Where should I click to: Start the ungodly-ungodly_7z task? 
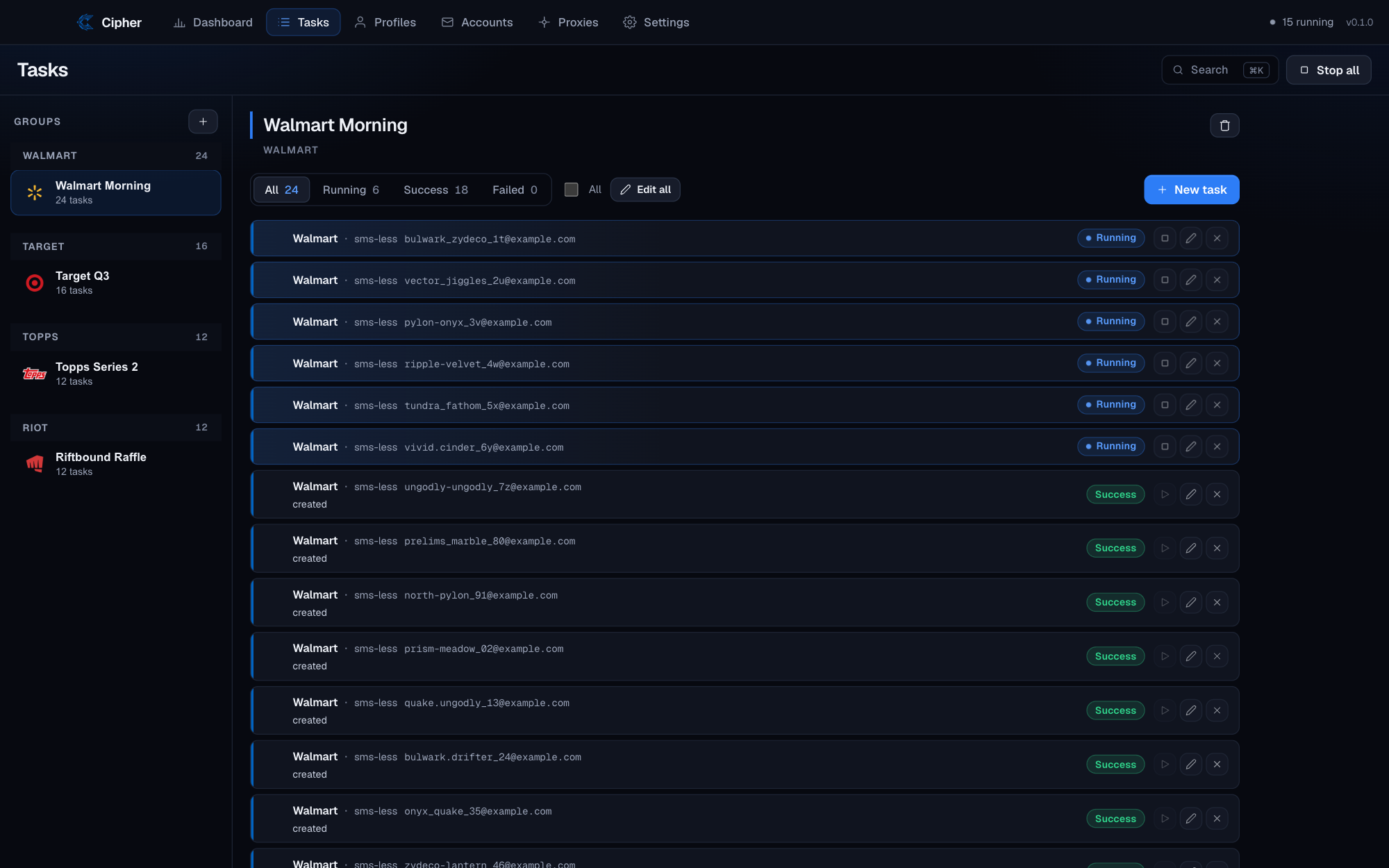tap(1165, 494)
